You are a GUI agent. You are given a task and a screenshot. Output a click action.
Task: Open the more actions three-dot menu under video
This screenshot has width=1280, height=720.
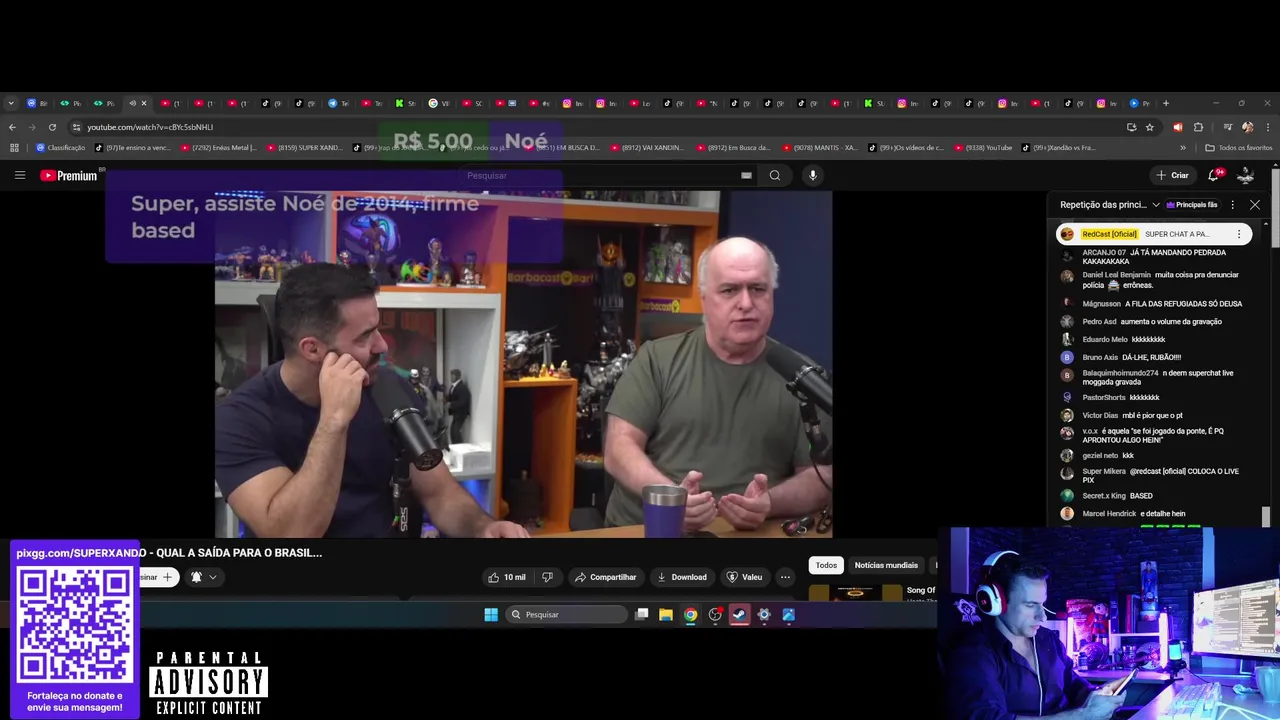(785, 577)
